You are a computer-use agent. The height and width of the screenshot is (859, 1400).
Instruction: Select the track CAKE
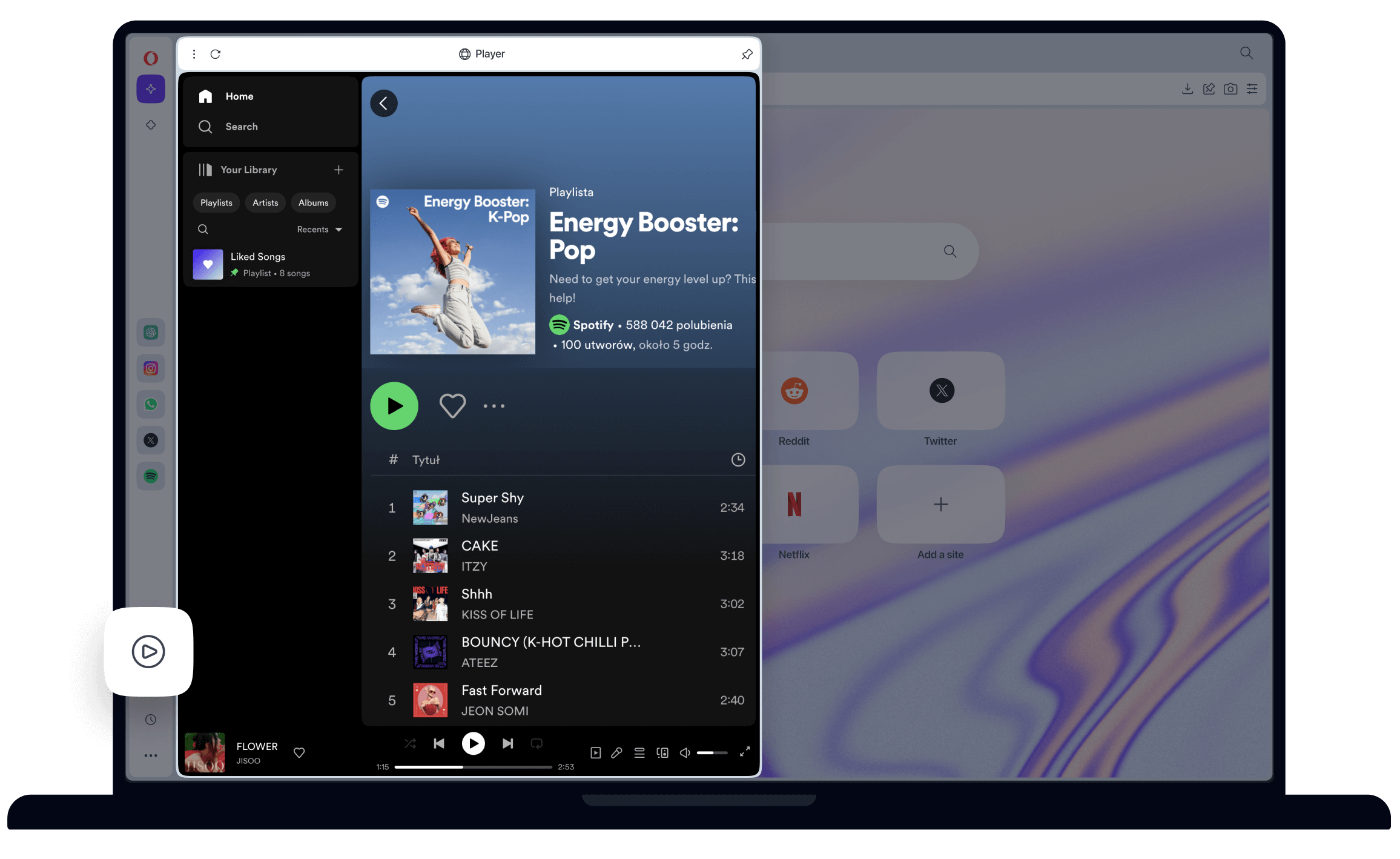point(480,546)
